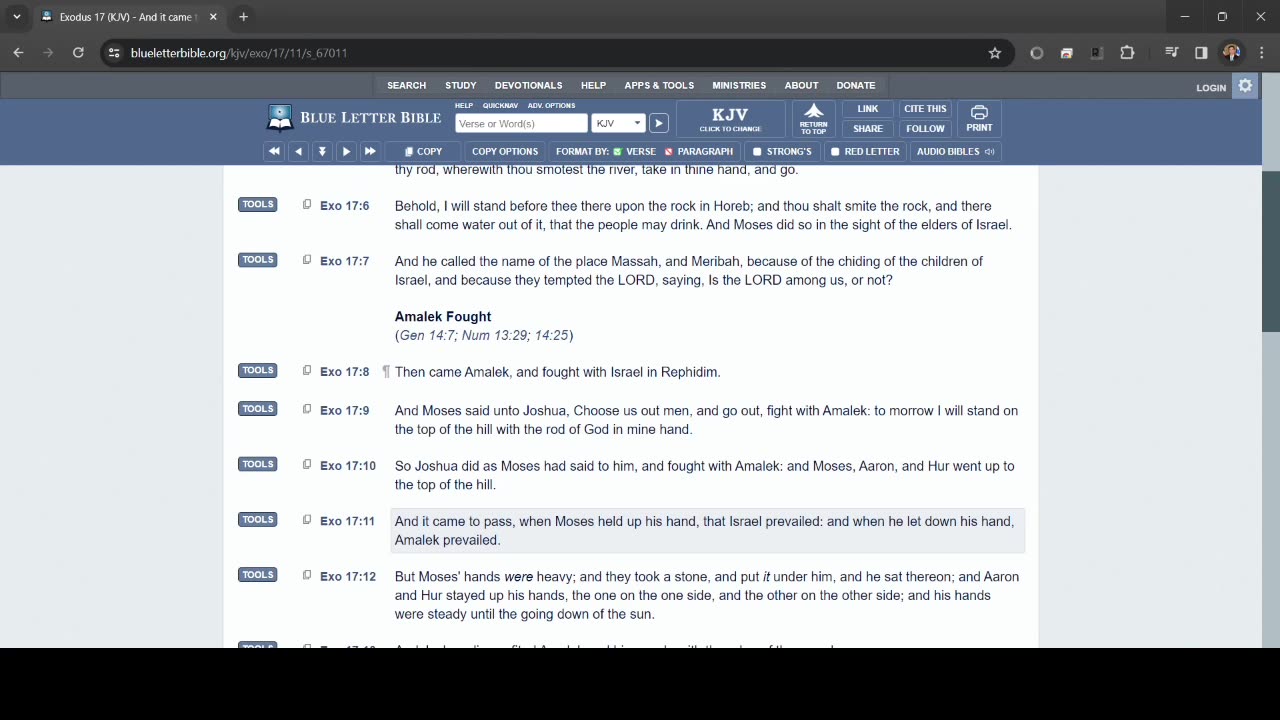Screen dimensions: 1280x720
Task: Go to next chapter arrow
Action: click(346, 151)
